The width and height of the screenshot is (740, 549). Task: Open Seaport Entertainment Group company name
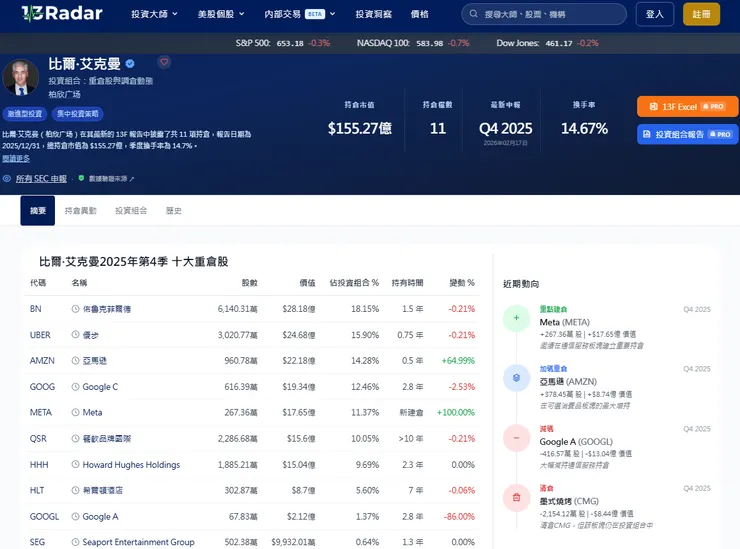click(138, 542)
